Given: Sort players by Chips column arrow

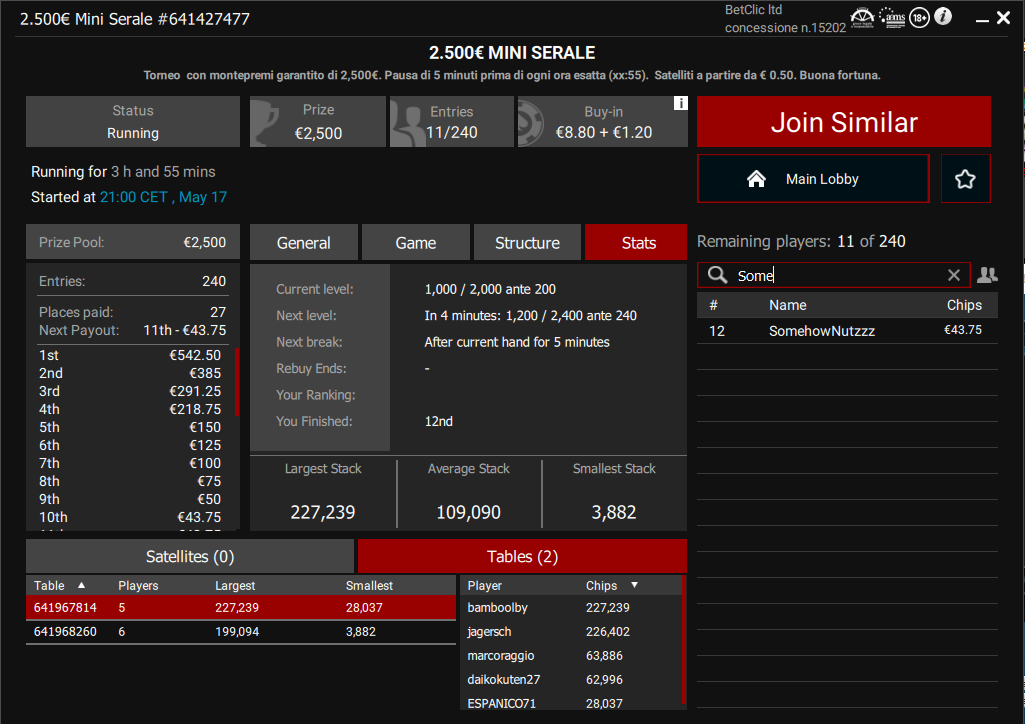Looking at the screenshot, I should tap(634, 585).
